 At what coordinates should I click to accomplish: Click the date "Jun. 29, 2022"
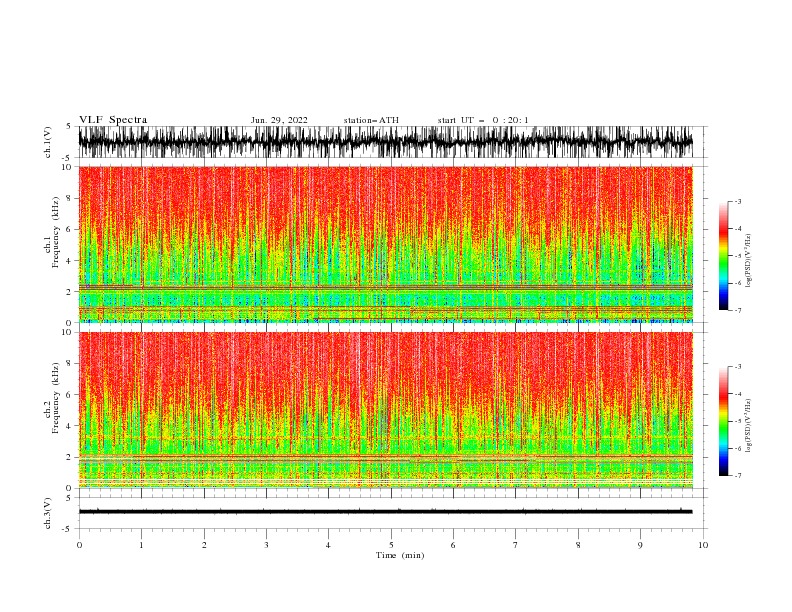pyautogui.click(x=279, y=120)
